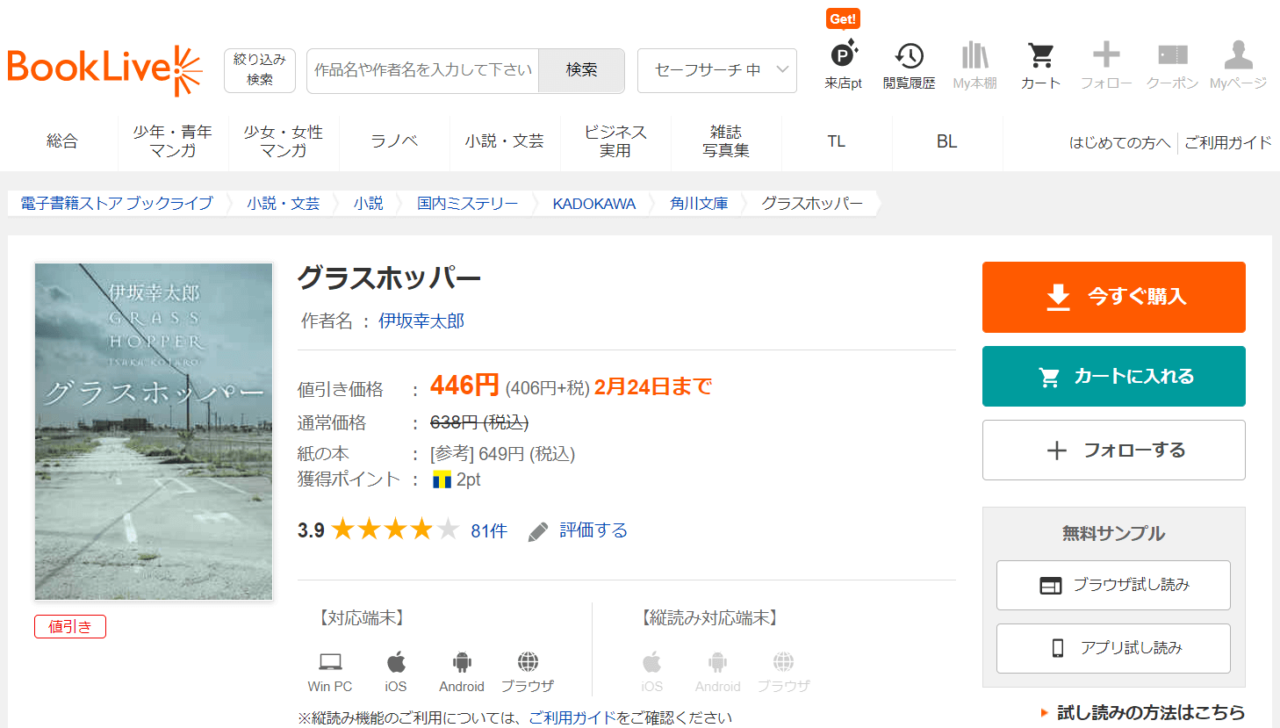The width and height of the screenshot is (1280, 728).
Task: Click the star rating icons
Action: [395, 529]
